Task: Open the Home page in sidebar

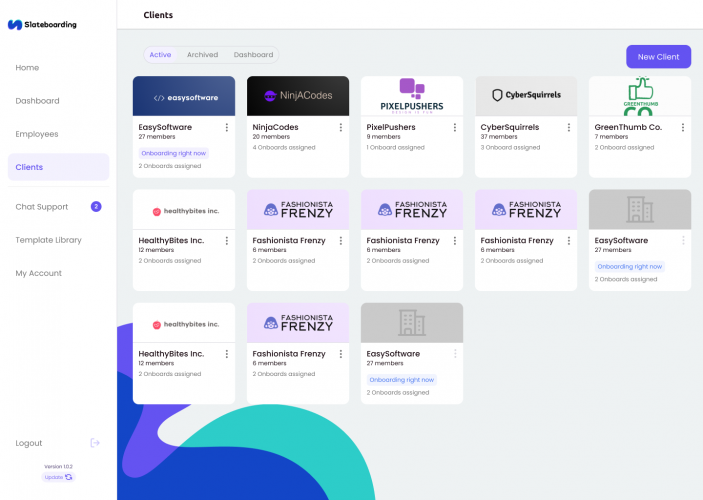Action: pos(27,68)
